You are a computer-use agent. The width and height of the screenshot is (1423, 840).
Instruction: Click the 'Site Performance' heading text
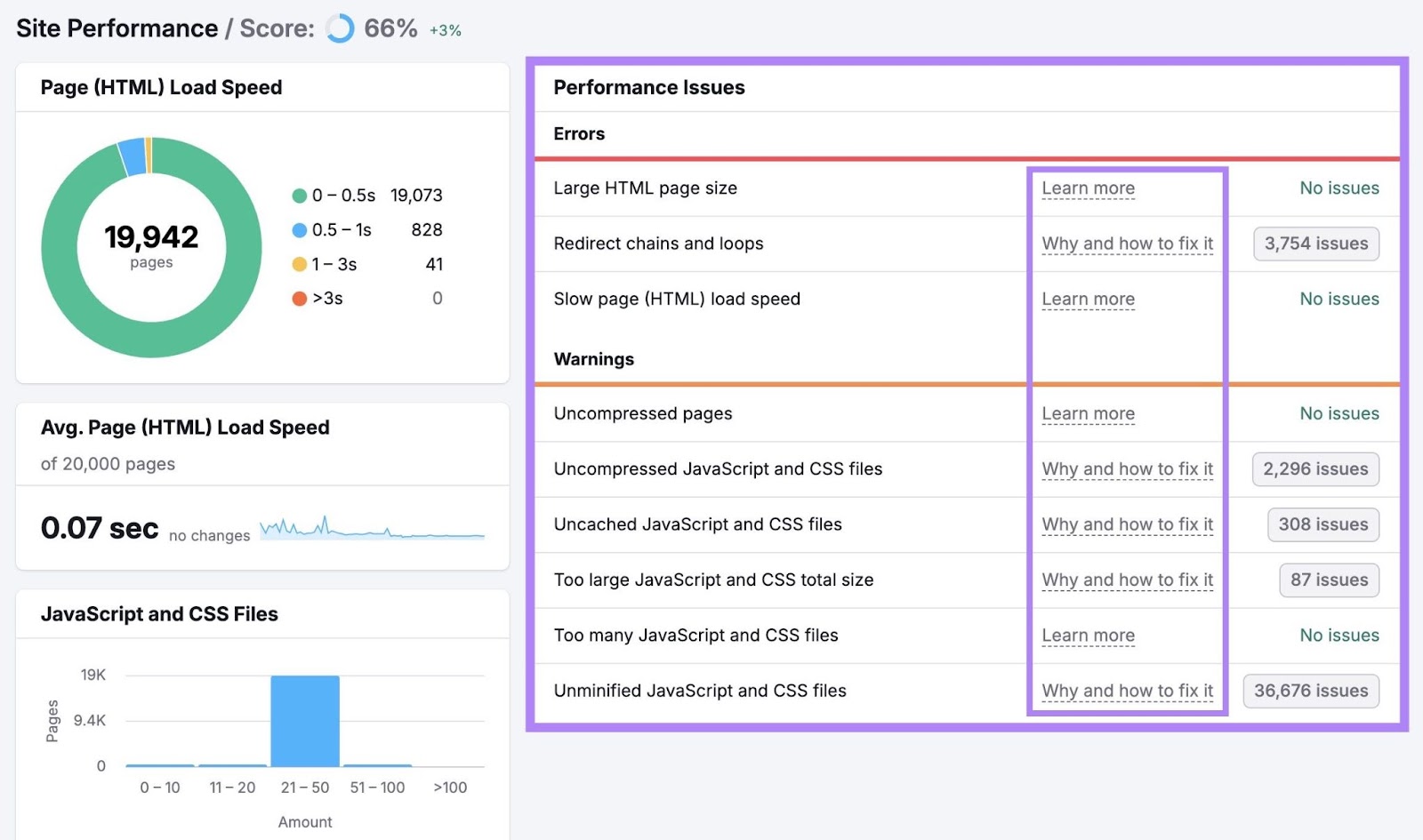(117, 28)
